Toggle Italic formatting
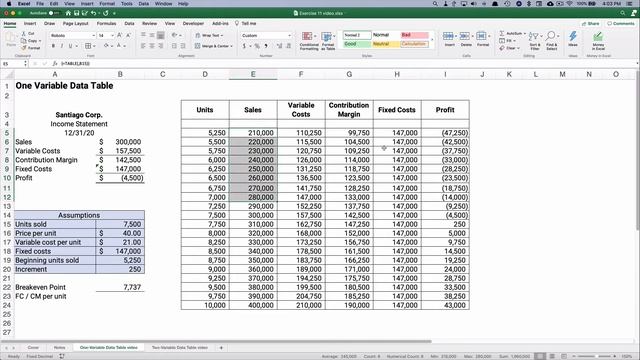Screen dimensions: 640x360 [62, 46]
